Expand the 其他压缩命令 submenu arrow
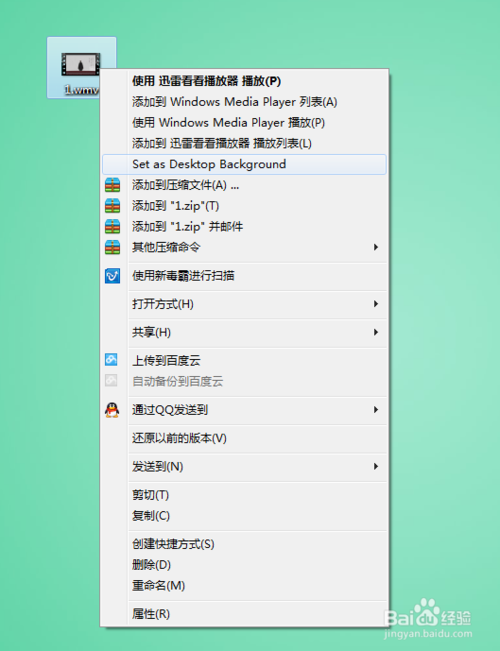Screen dimensions: 500x651 (x=375, y=247)
